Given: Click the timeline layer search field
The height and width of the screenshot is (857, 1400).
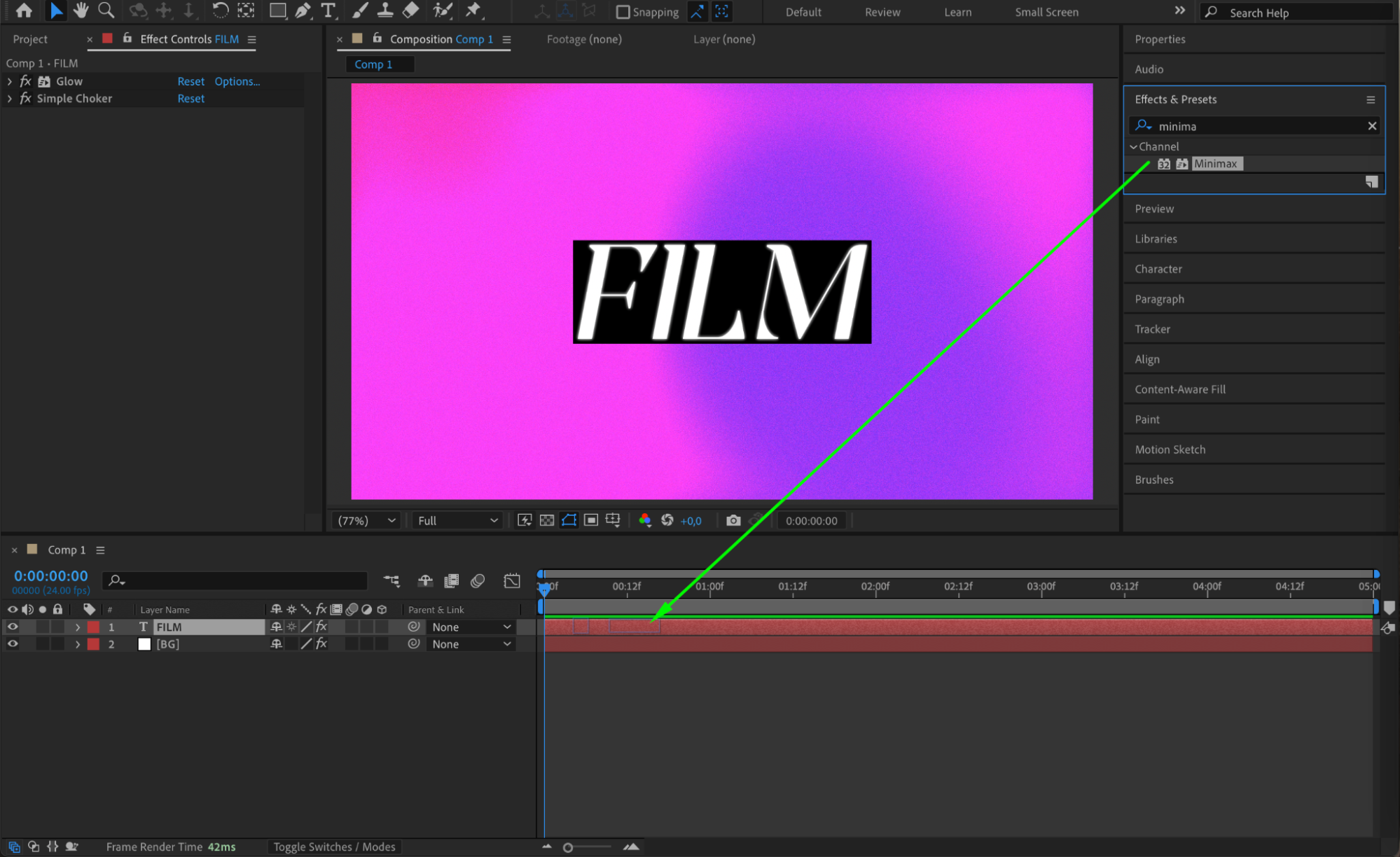Looking at the screenshot, I should click(235, 580).
